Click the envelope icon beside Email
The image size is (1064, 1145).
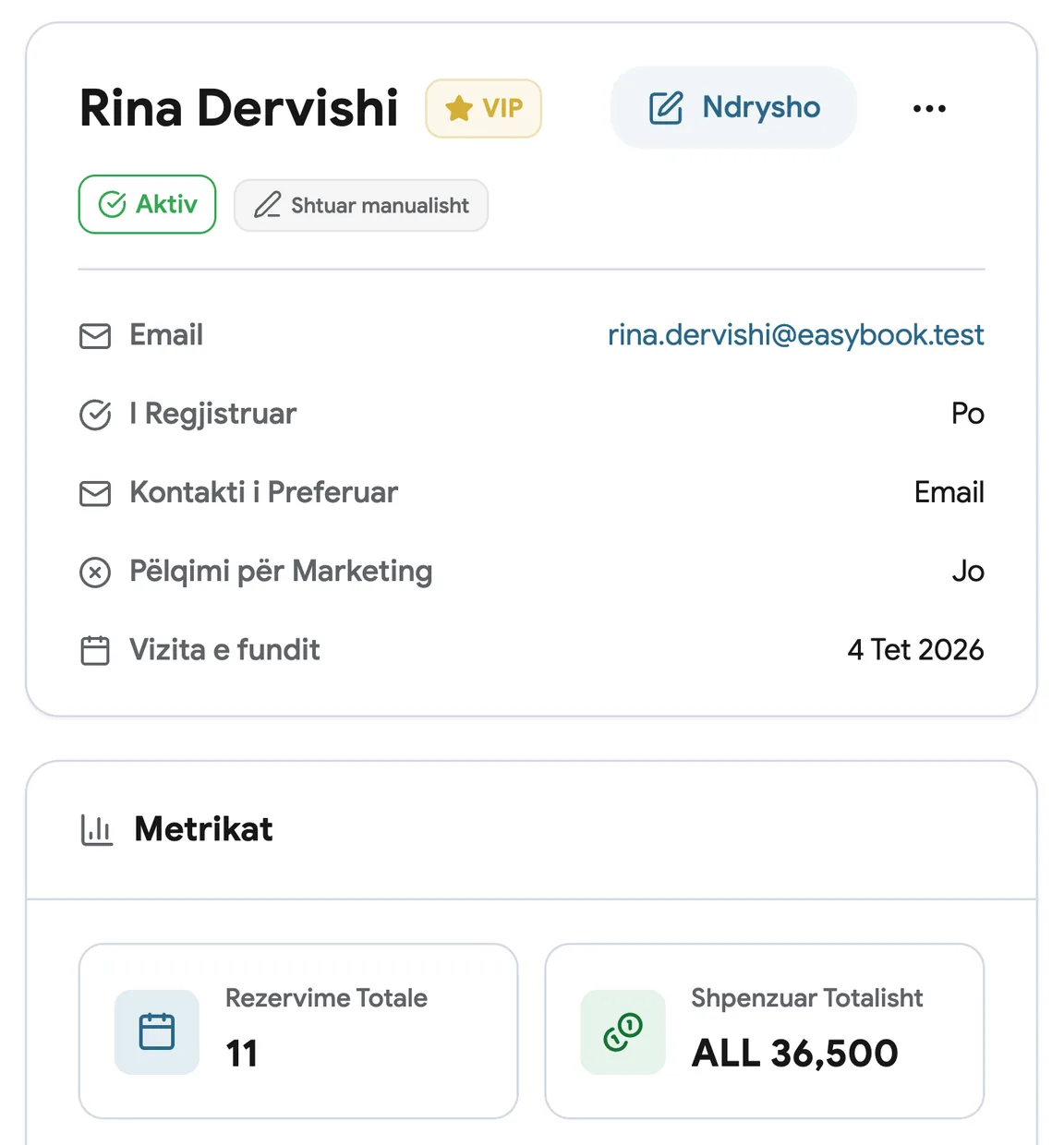pyautogui.click(x=95, y=336)
